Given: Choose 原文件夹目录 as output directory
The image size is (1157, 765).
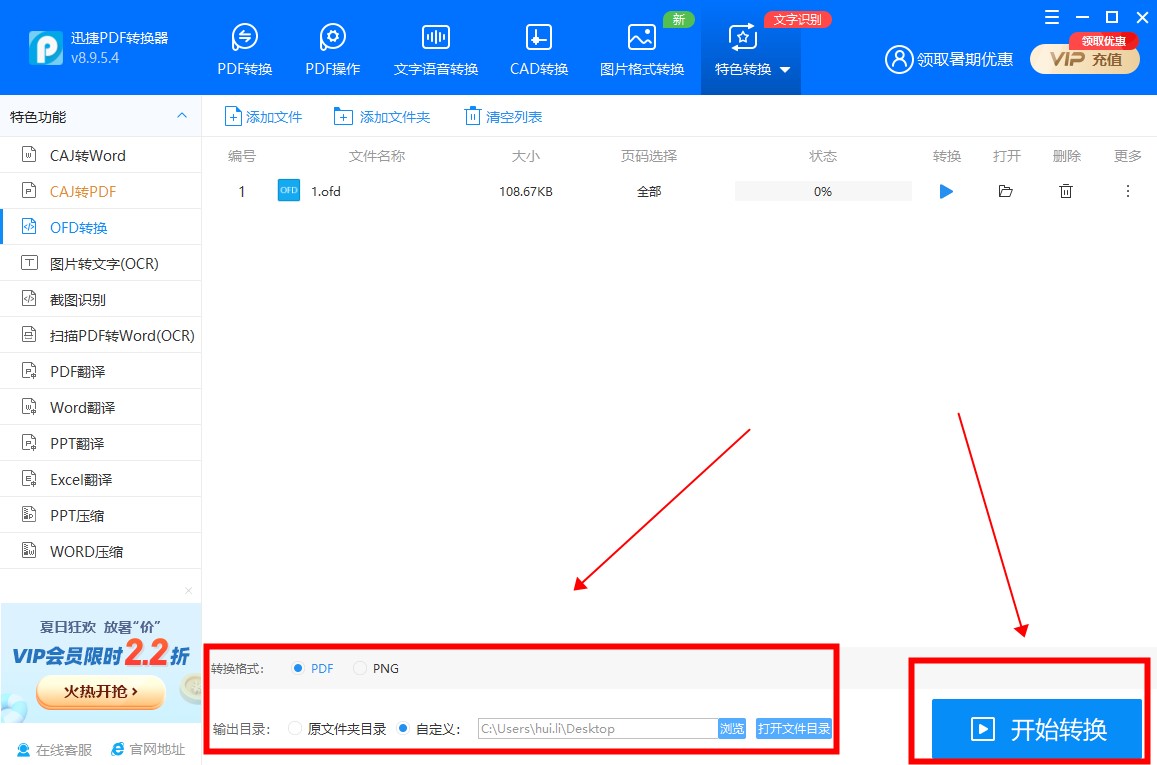Looking at the screenshot, I should point(295,728).
